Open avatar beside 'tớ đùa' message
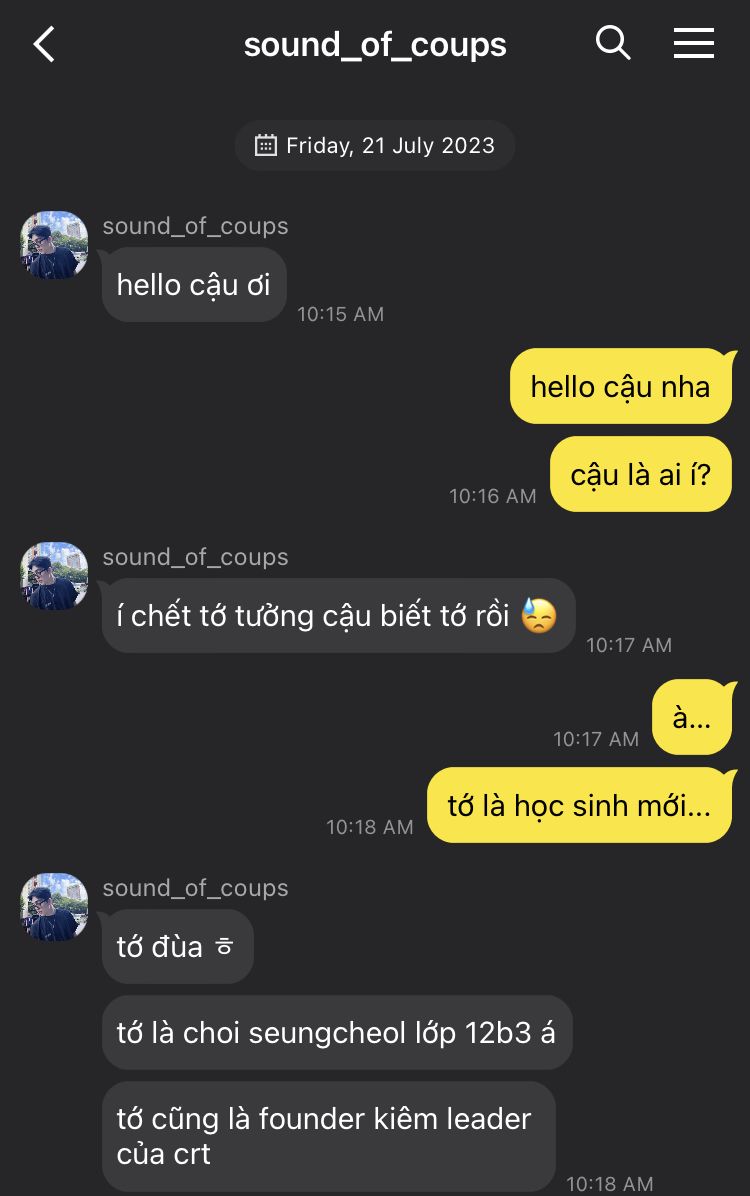The width and height of the screenshot is (750, 1196). pyautogui.click(x=55, y=907)
